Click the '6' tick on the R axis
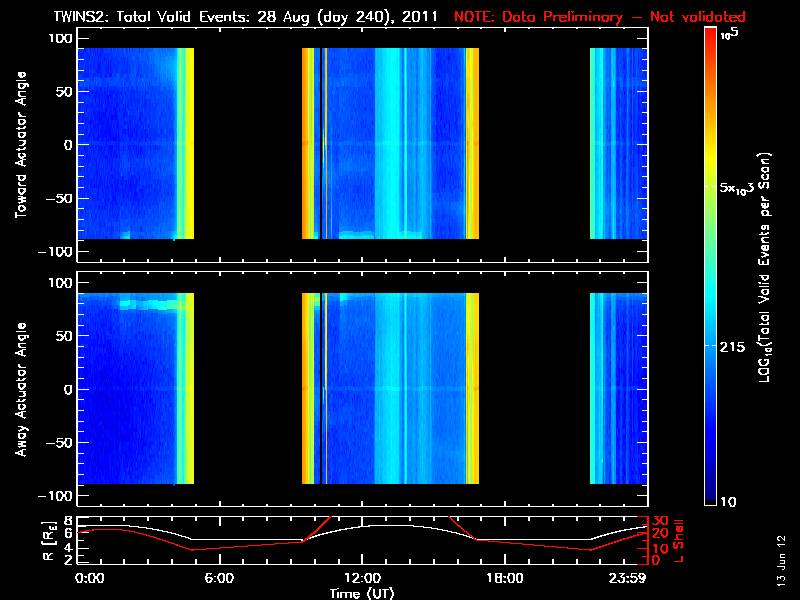The width and height of the screenshot is (800, 600). point(68,533)
